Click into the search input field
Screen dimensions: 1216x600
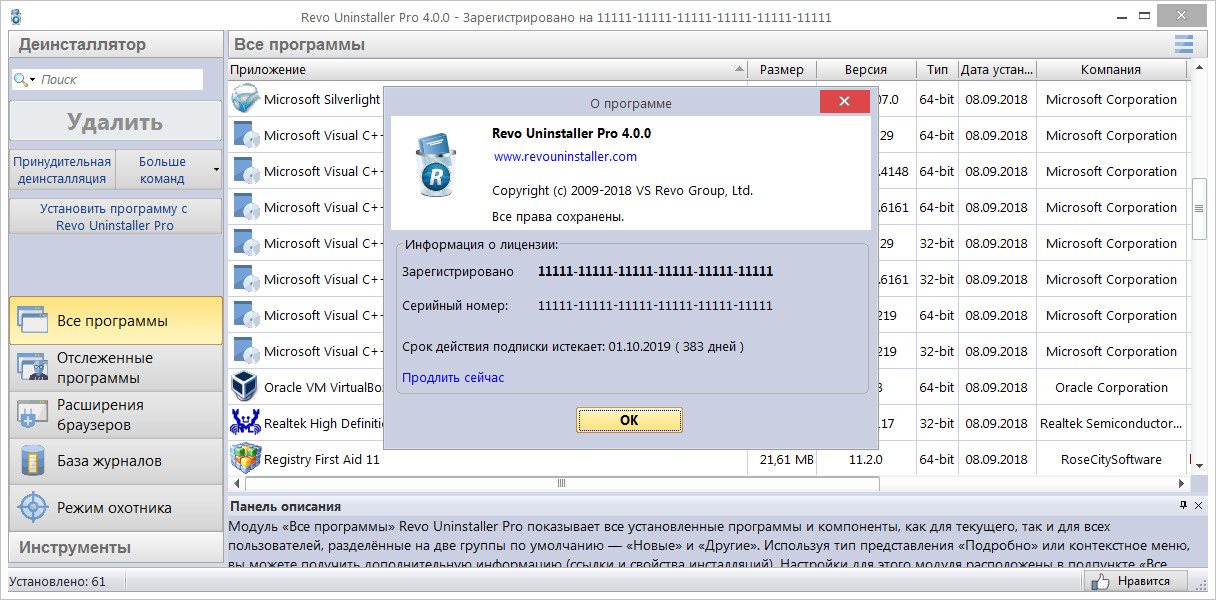(x=120, y=79)
